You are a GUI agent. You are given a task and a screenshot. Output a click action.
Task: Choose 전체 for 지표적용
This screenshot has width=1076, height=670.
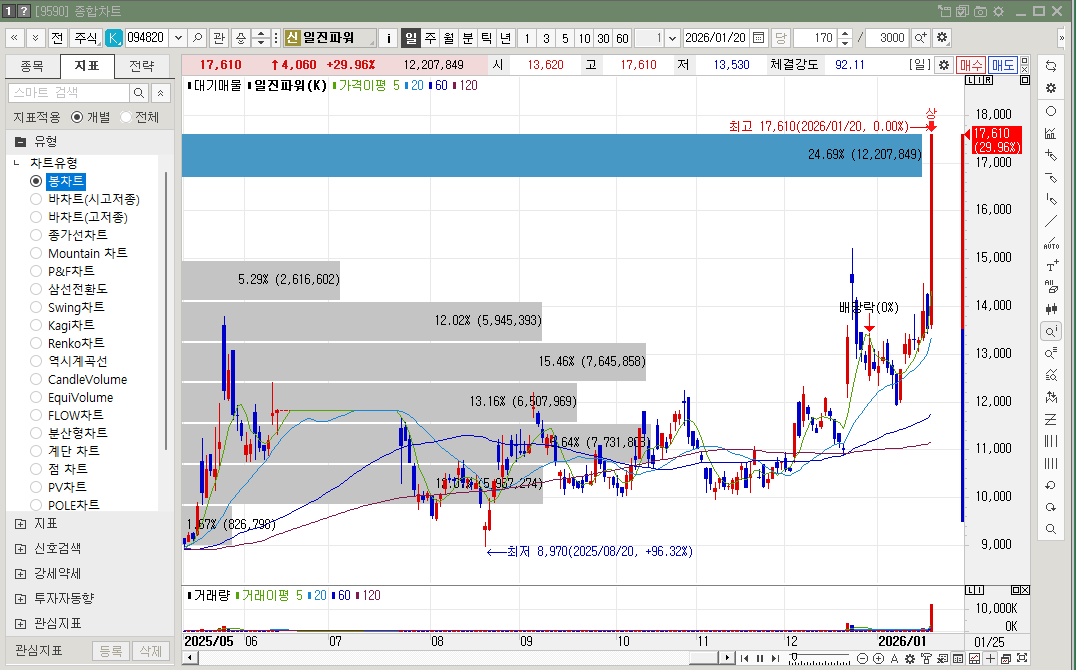click(126, 117)
